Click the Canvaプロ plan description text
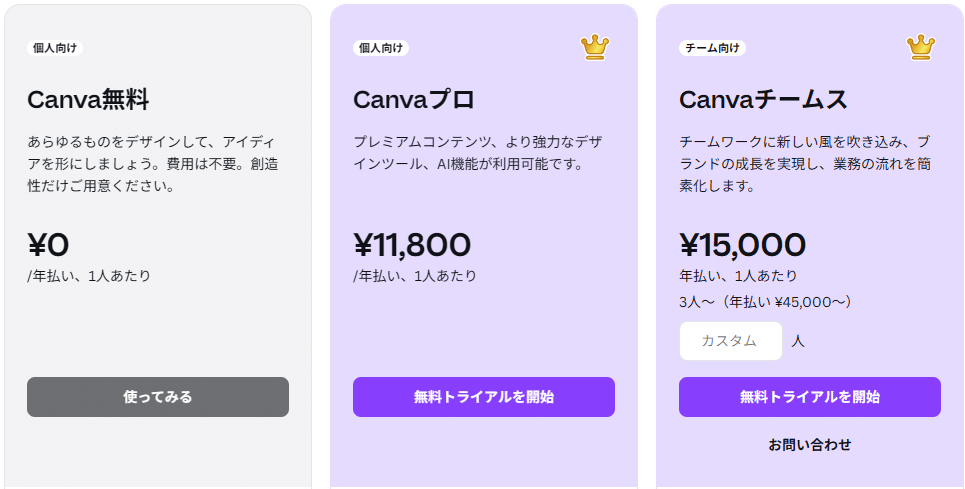 pos(478,152)
